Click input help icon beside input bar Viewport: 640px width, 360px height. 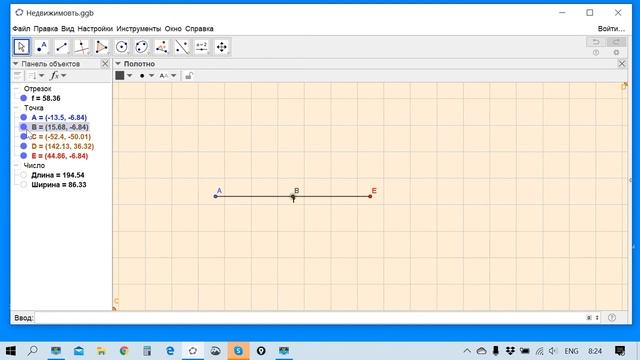(x=611, y=318)
